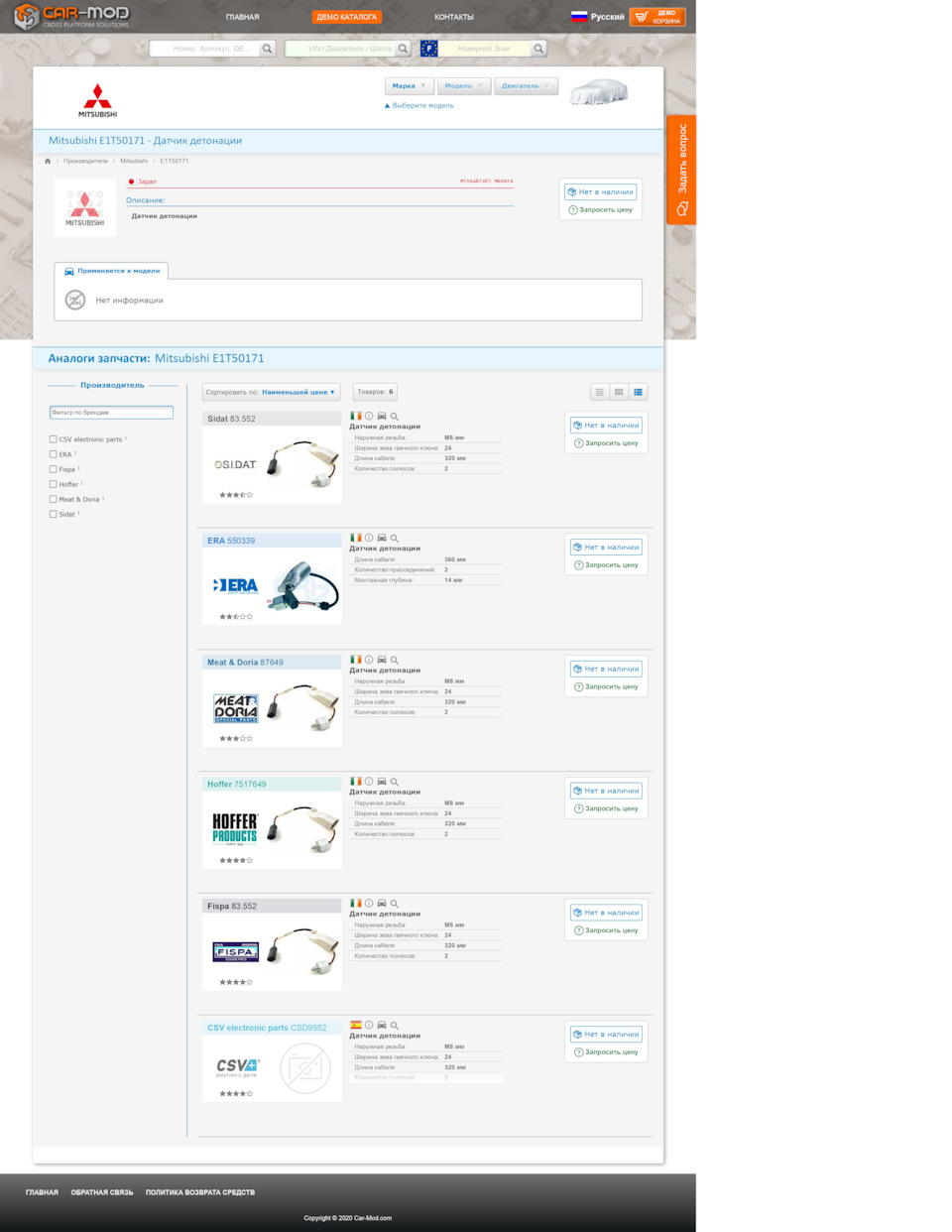Screen dimensions: 952x1232
Task: Open Демо каталога in top navigation
Action: (x=347, y=17)
